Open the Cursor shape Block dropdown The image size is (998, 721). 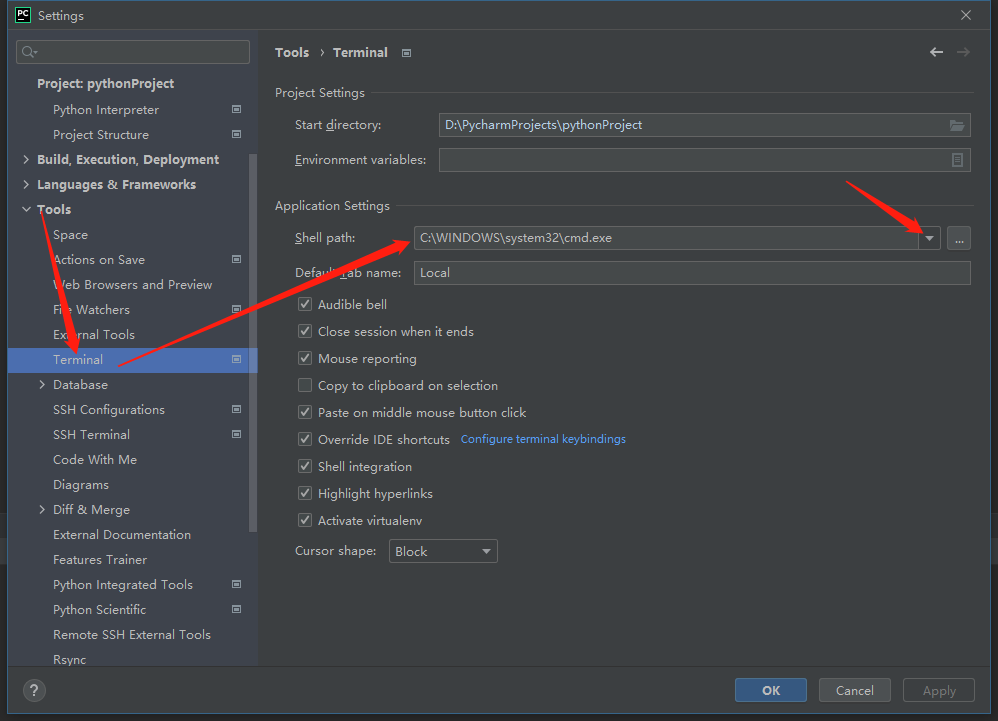pos(443,551)
